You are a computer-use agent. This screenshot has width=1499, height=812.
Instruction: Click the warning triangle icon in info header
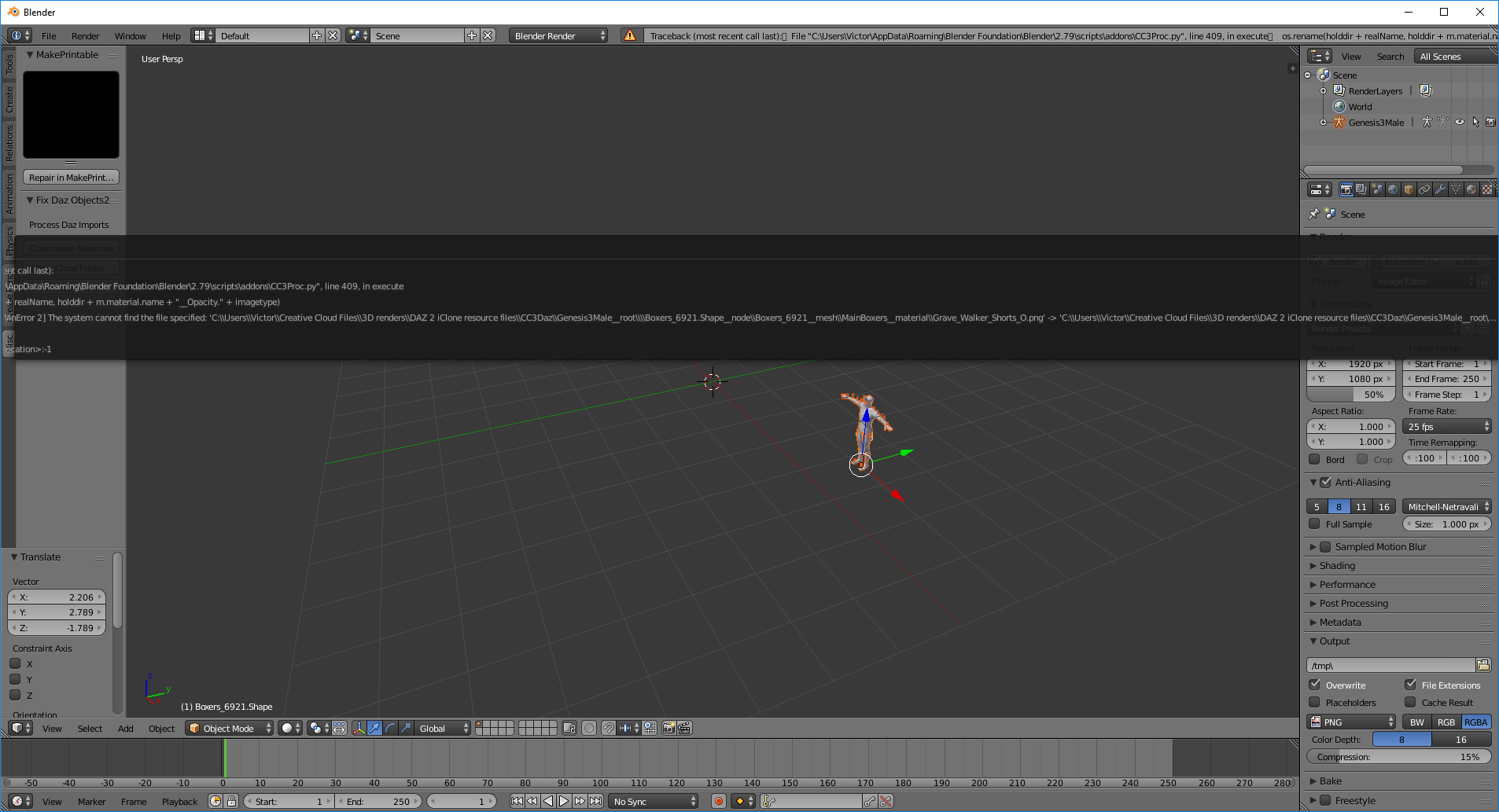[629, 35]
